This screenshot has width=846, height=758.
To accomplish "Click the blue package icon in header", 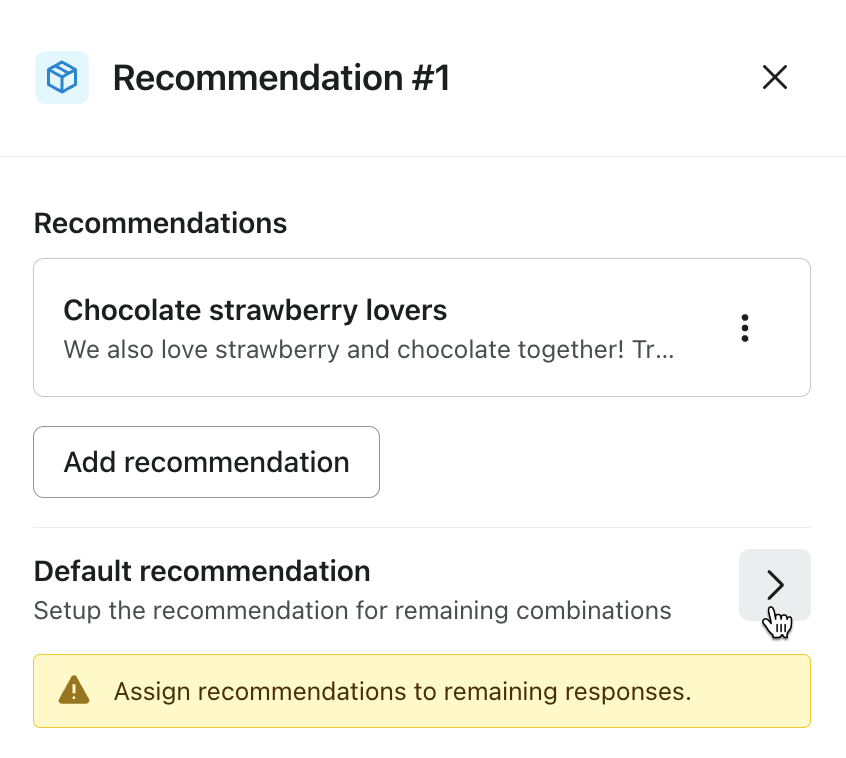I will click(62, 78).
